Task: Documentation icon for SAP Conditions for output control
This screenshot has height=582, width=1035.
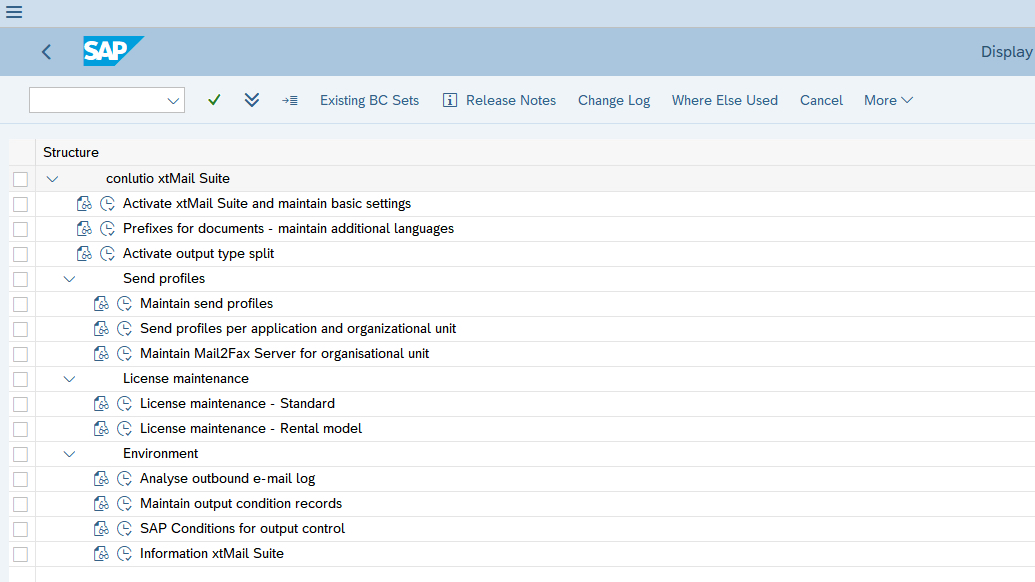Action: tap(101, 529)
